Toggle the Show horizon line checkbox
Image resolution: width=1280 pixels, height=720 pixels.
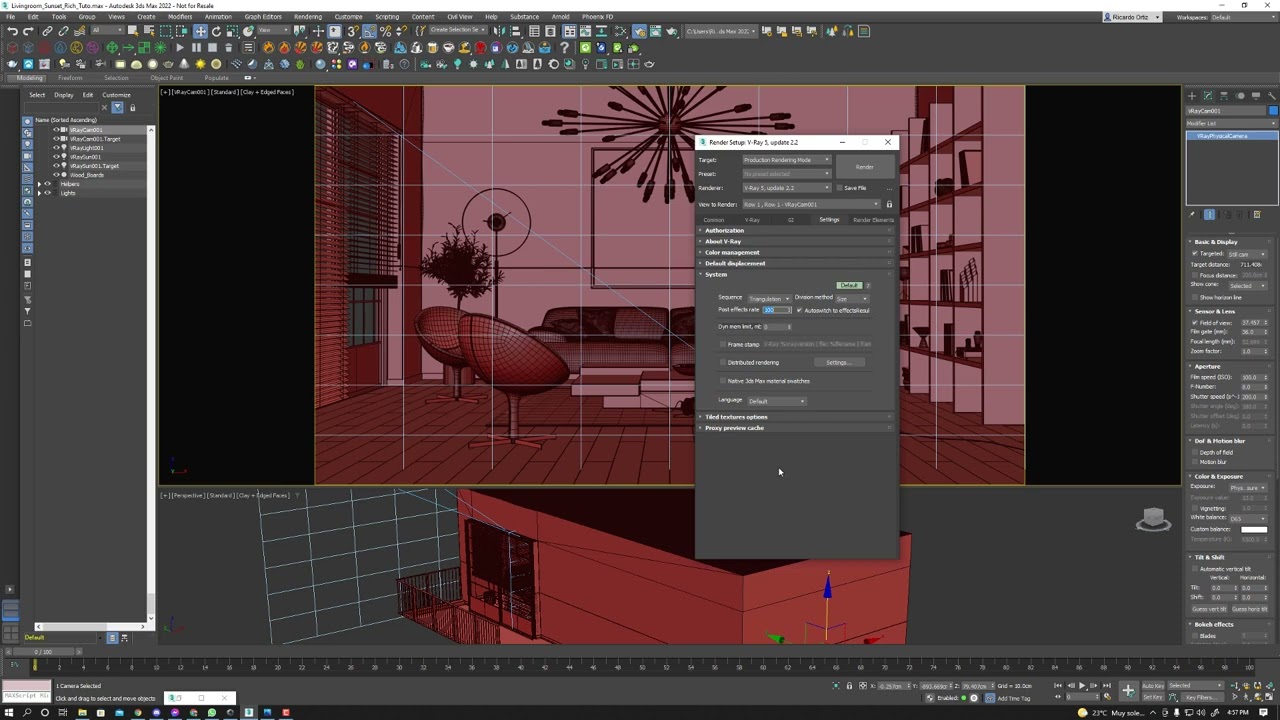click(x=1195, y=297)
